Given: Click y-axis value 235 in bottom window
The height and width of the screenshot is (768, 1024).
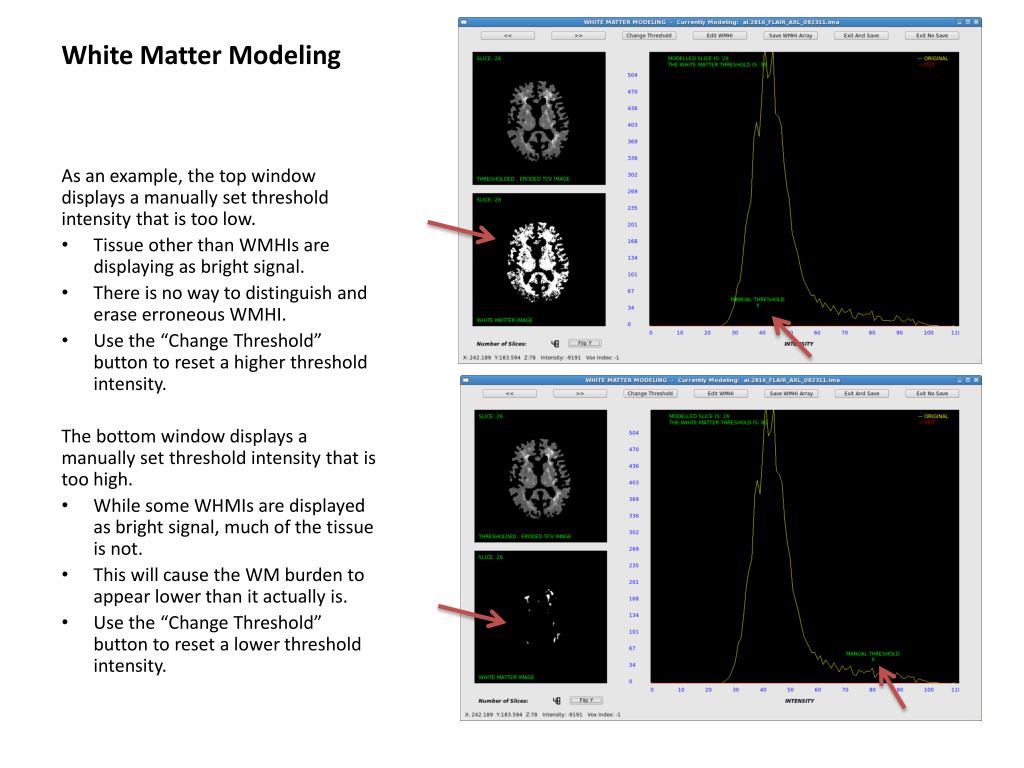Looking at the screenshot, I should [633, 566].
